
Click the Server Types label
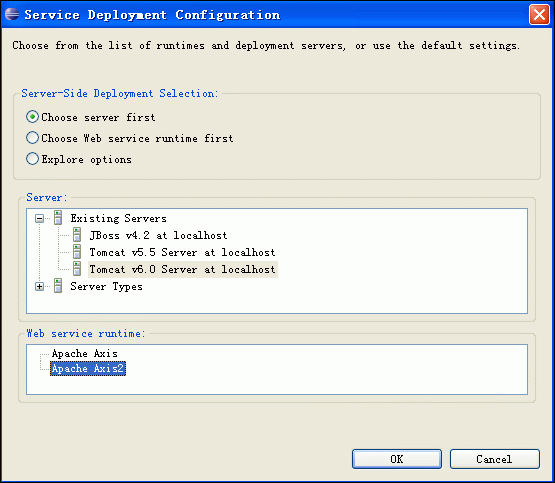click(106, 286)
